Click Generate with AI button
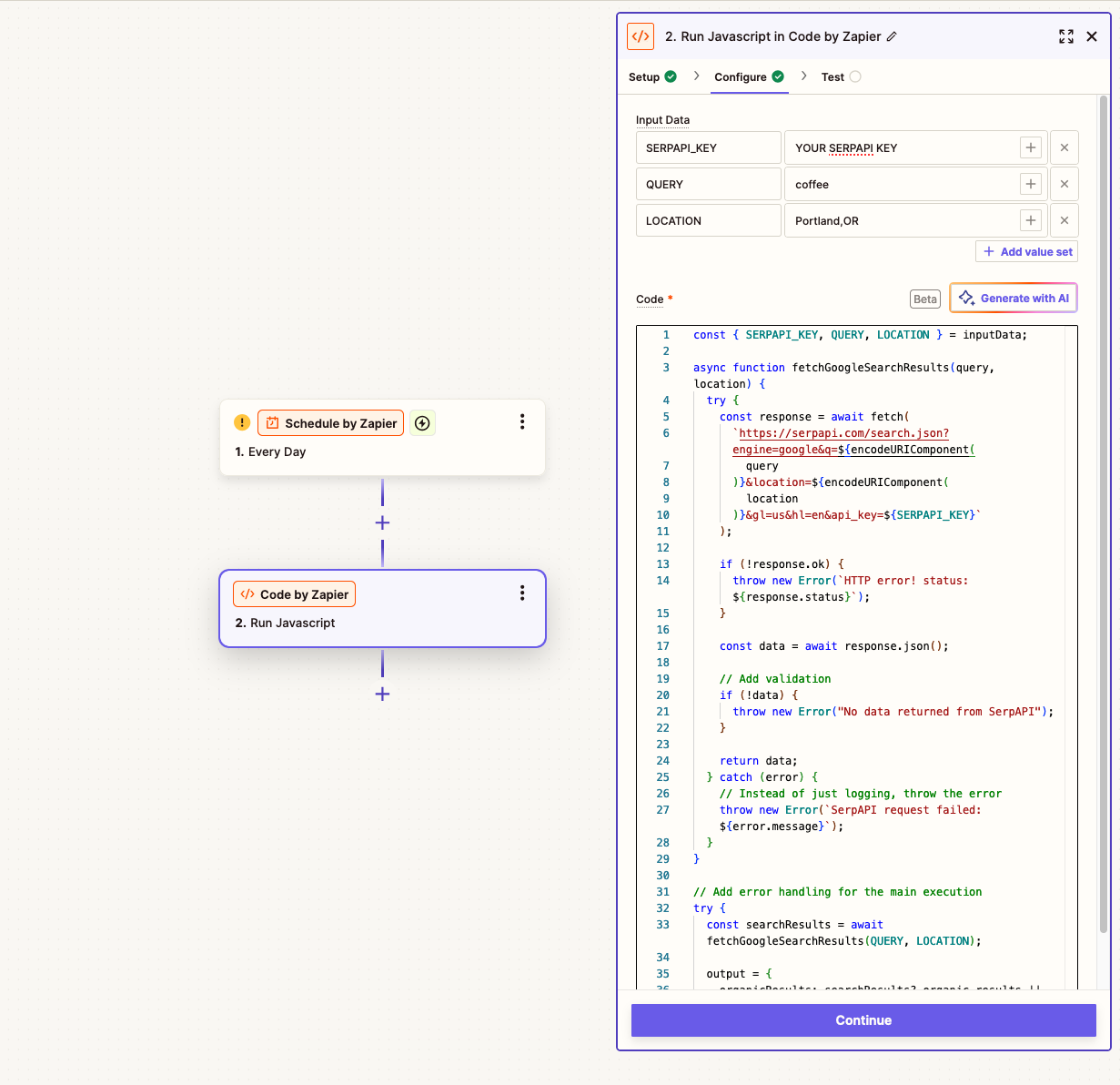The height and width of the screenshot is (1085, 1120). (x=1014, y=298)
